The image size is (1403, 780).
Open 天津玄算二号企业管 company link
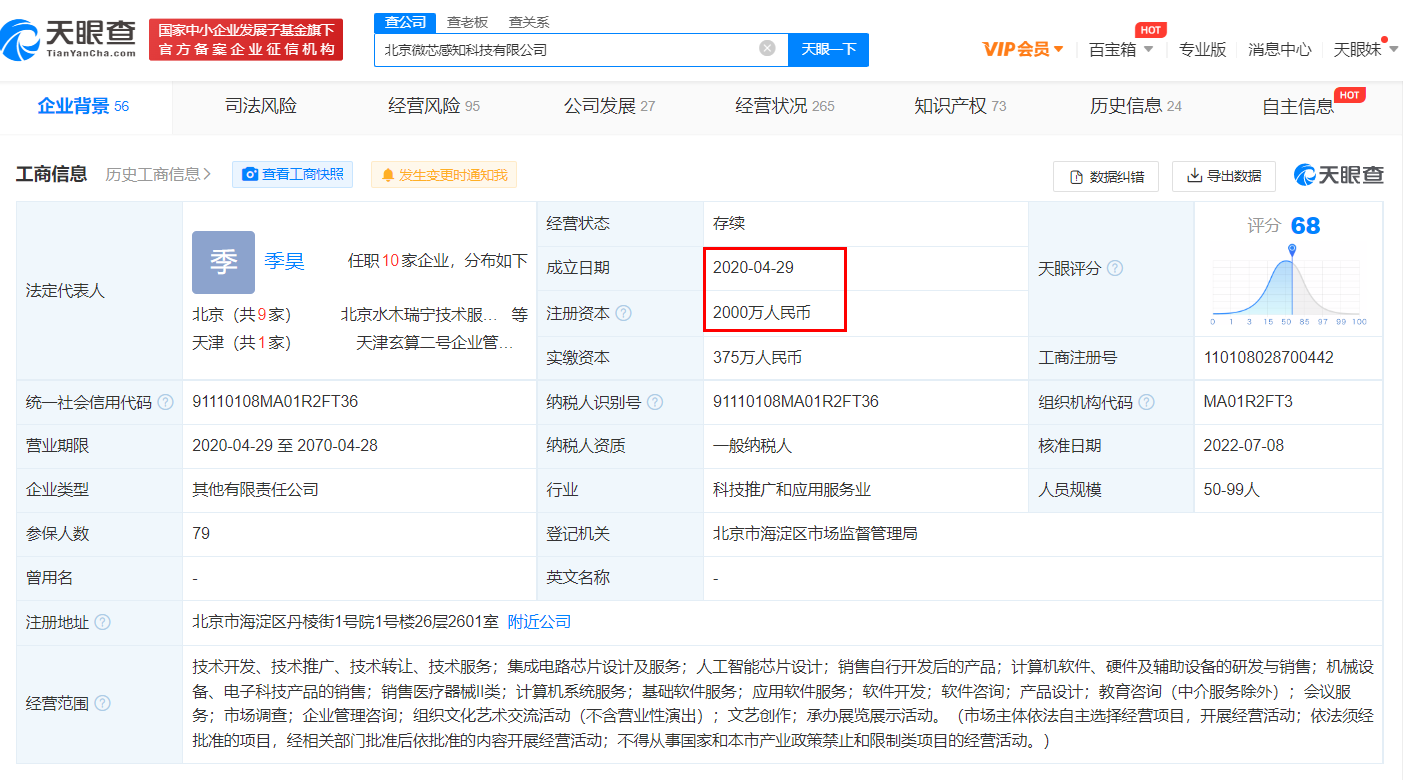tap(435, 343)
